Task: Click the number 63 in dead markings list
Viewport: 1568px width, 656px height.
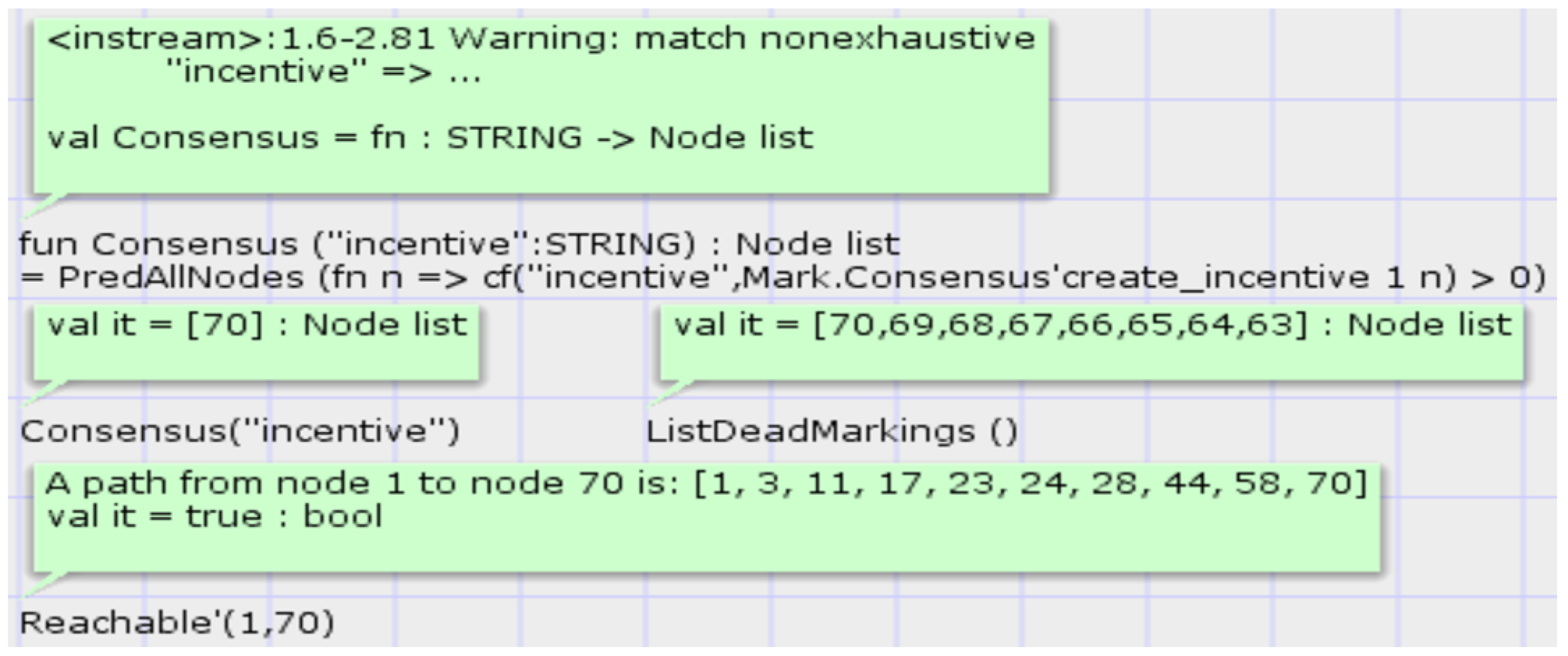Action: [1270, 325]
